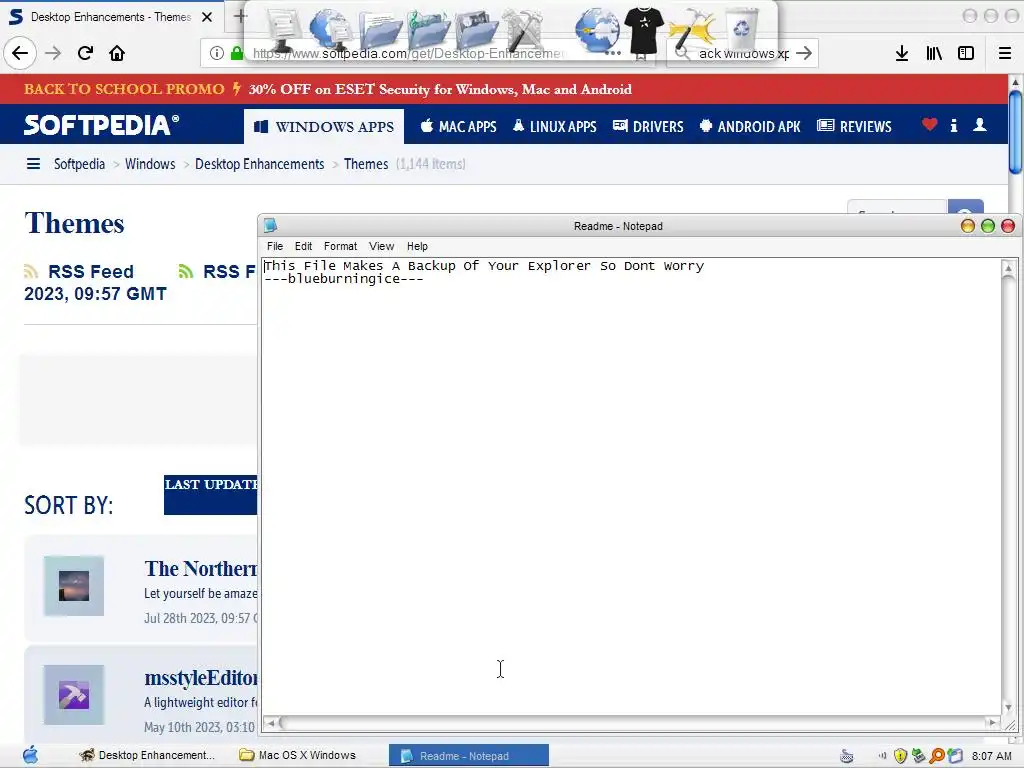This screenshot has height=768, width=1024.
Task: Click the site information icon in the address bar
Action: 217,53
